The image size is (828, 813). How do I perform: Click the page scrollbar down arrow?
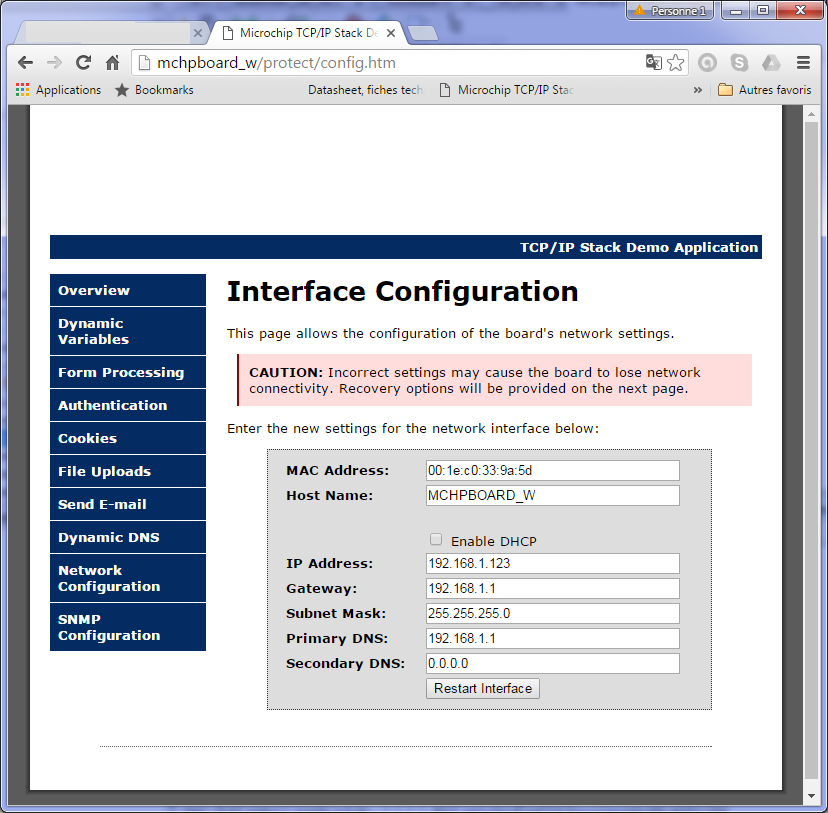pos(811,796)
